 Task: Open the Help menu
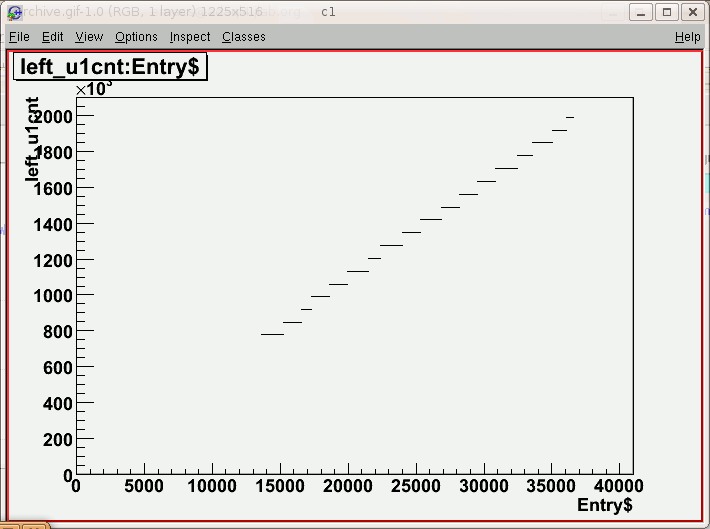687,37
